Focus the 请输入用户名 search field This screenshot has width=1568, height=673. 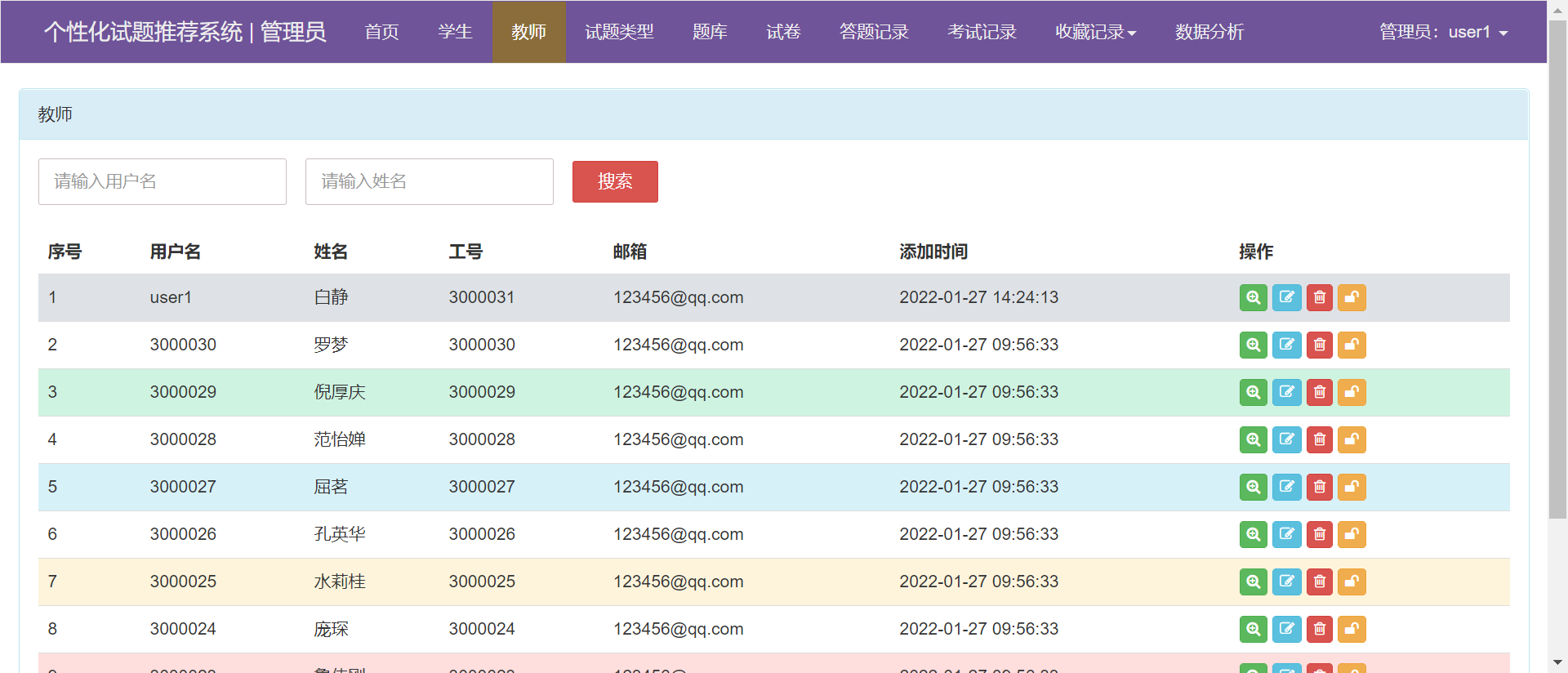click(163, 181)
